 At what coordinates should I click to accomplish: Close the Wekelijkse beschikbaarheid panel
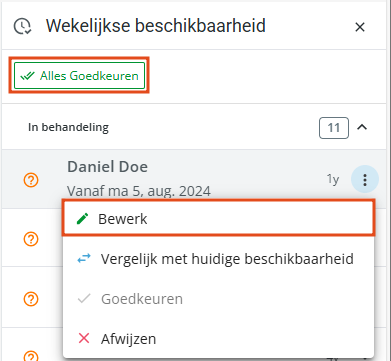coord(360,27)
